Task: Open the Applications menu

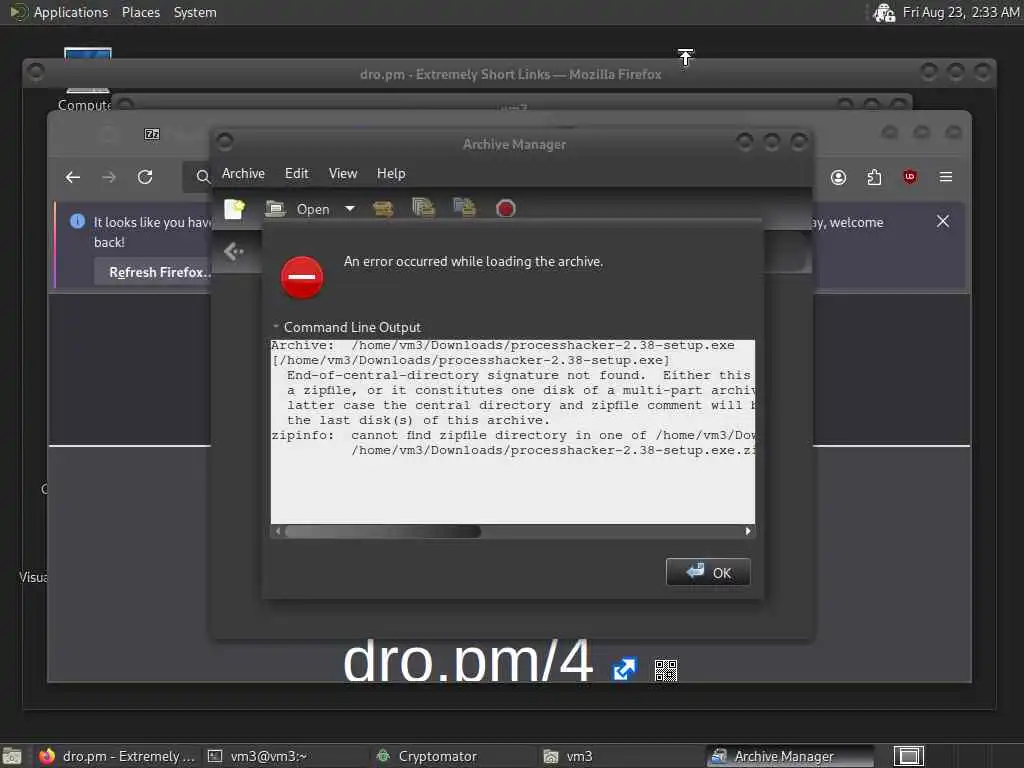Action: 71,12
